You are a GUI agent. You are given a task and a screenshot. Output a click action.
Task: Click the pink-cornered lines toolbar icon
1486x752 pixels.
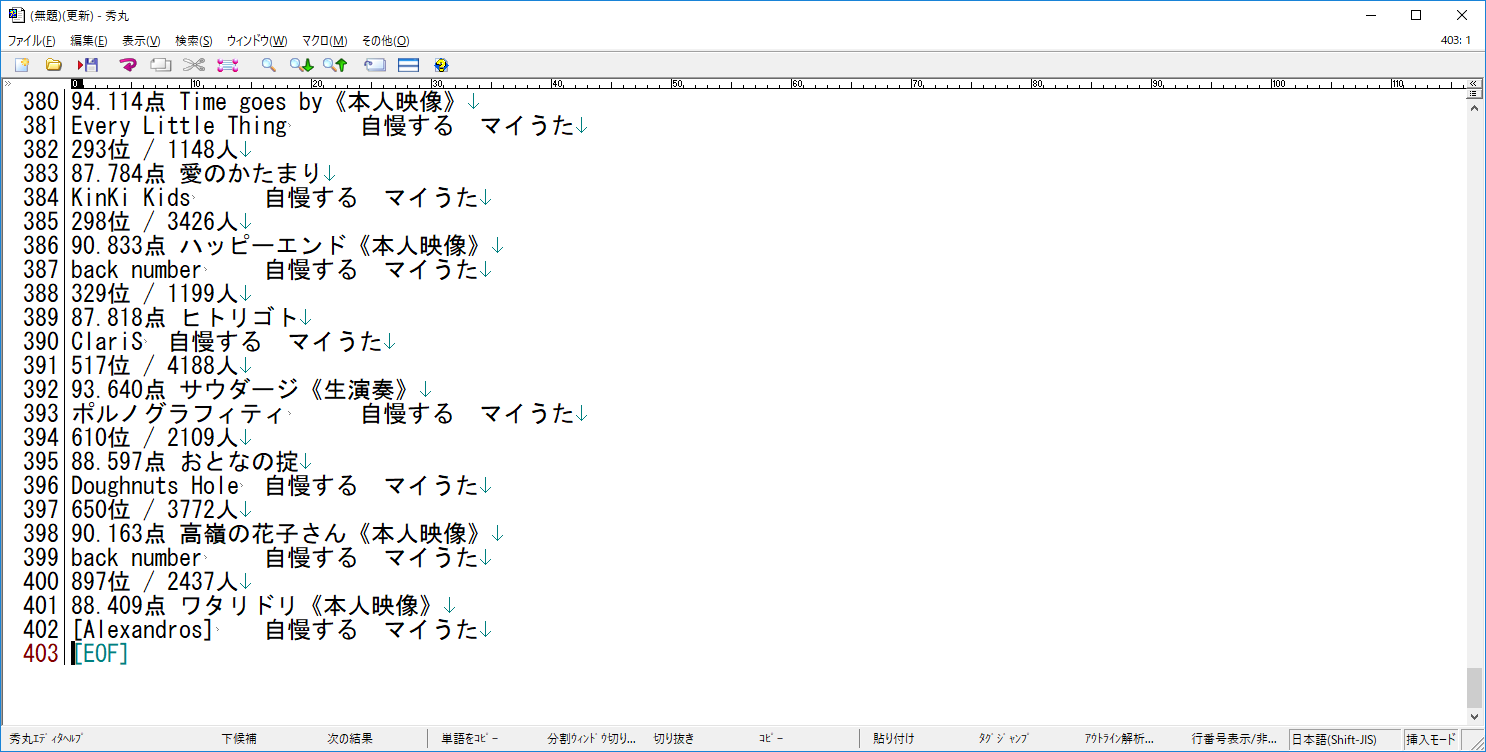[227, 65]
